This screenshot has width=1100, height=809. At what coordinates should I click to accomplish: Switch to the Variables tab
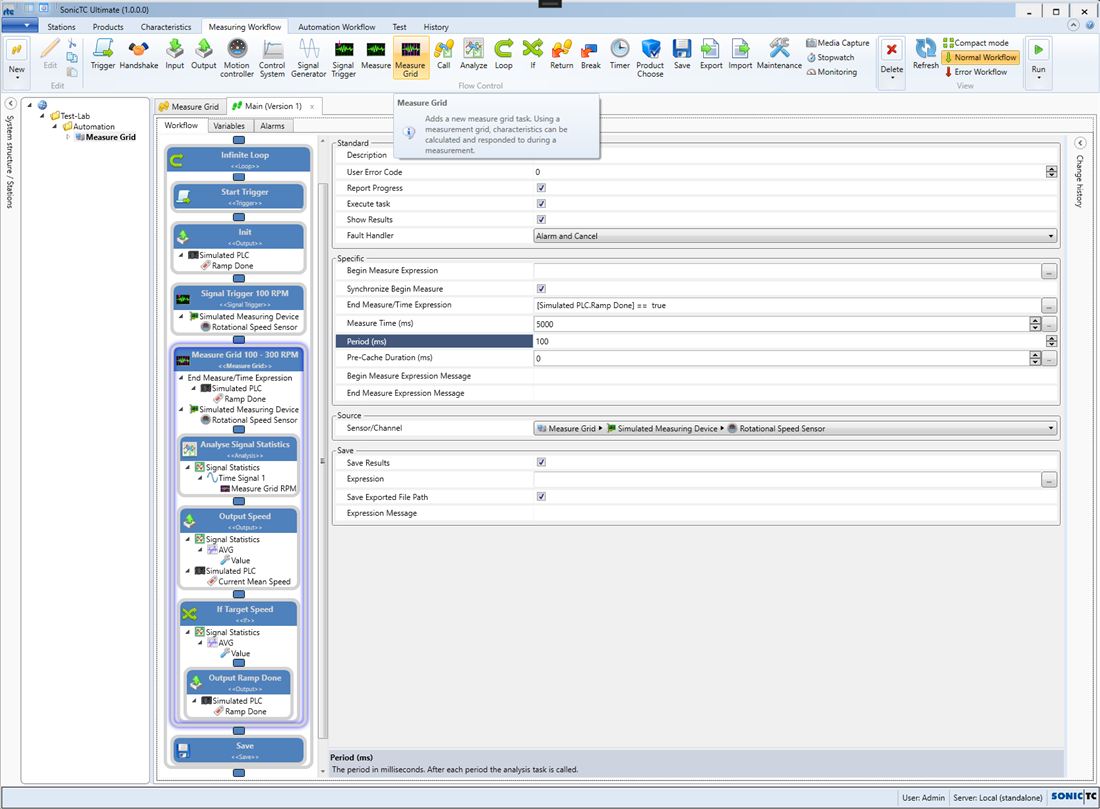pos(229,126)
